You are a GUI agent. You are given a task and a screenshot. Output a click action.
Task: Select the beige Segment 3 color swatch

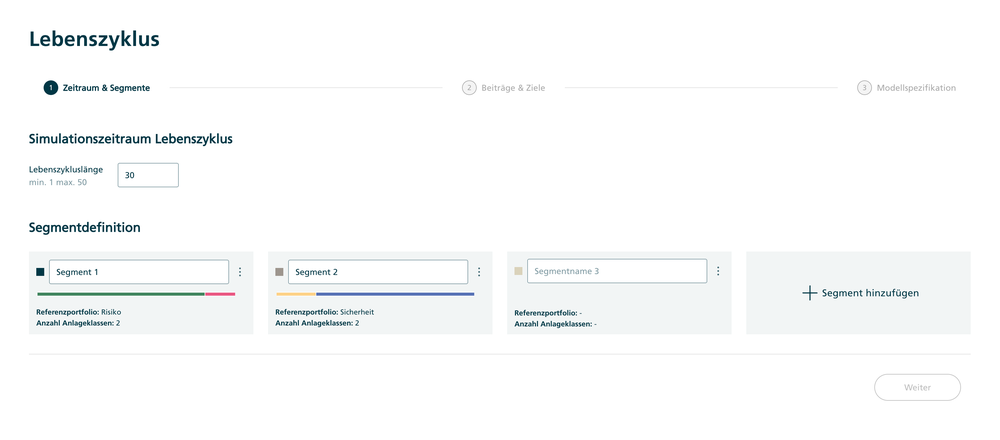[519, 271]
